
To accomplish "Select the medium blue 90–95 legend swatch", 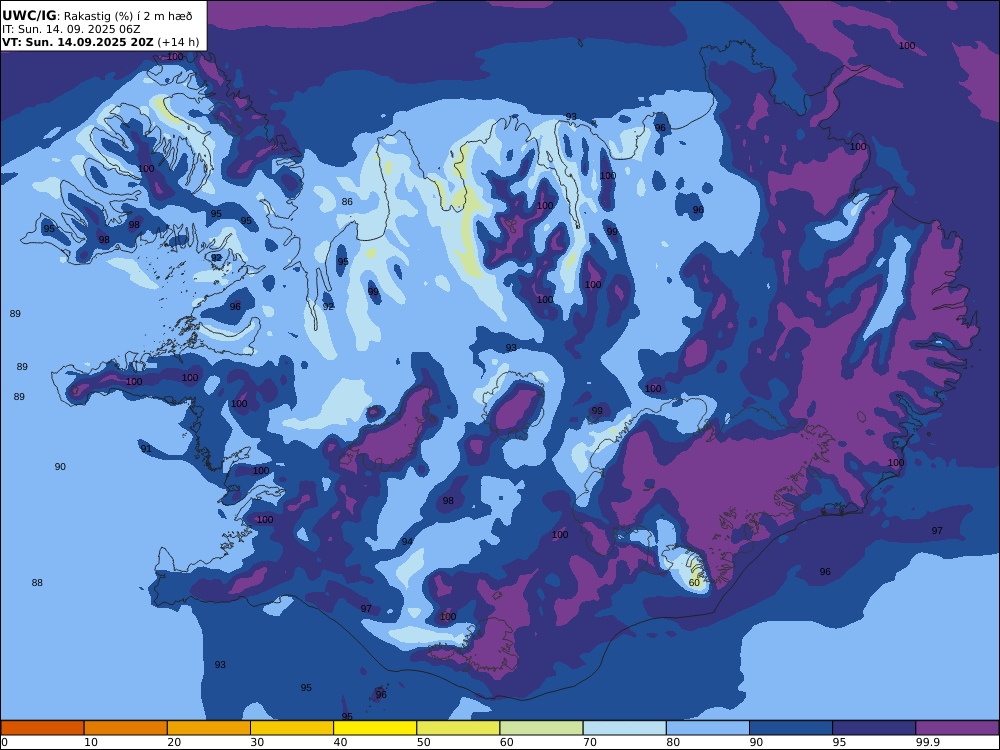I will 791,728.
